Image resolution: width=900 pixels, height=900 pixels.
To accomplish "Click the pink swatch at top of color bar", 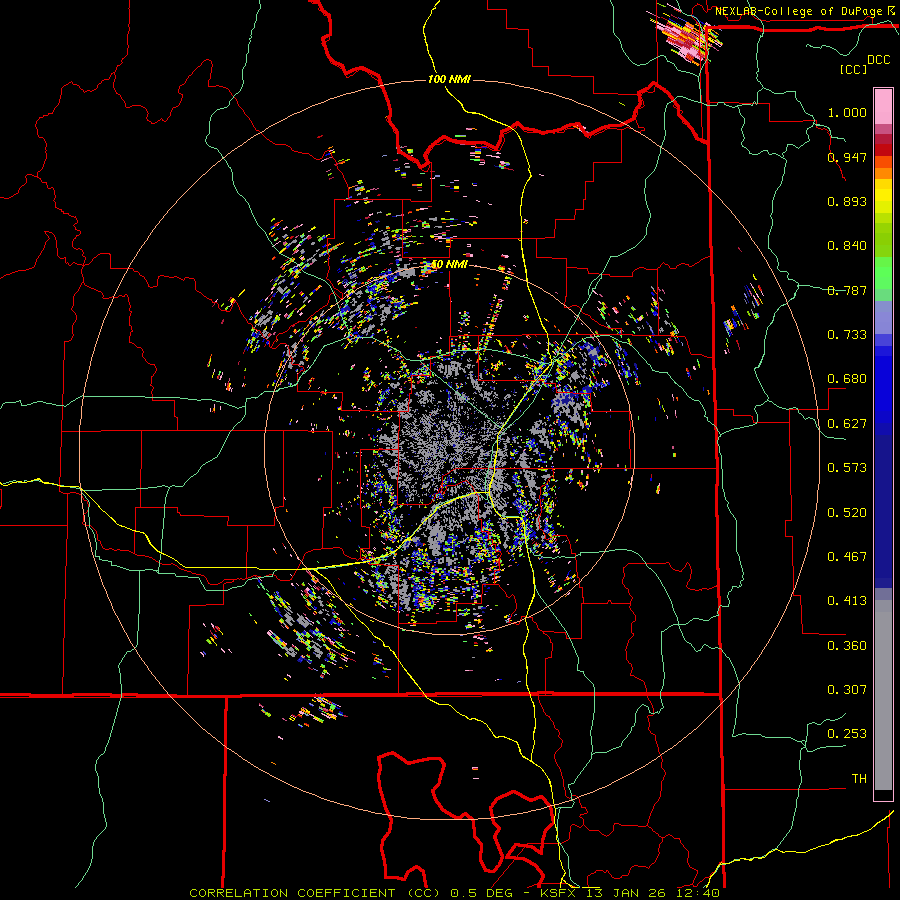I will [883, 107].
